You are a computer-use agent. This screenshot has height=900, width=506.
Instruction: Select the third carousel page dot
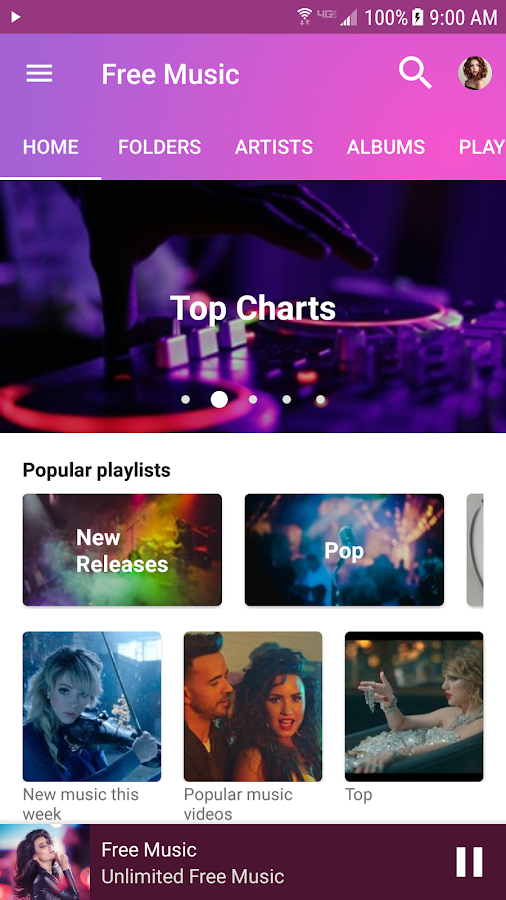coord(253,399)
